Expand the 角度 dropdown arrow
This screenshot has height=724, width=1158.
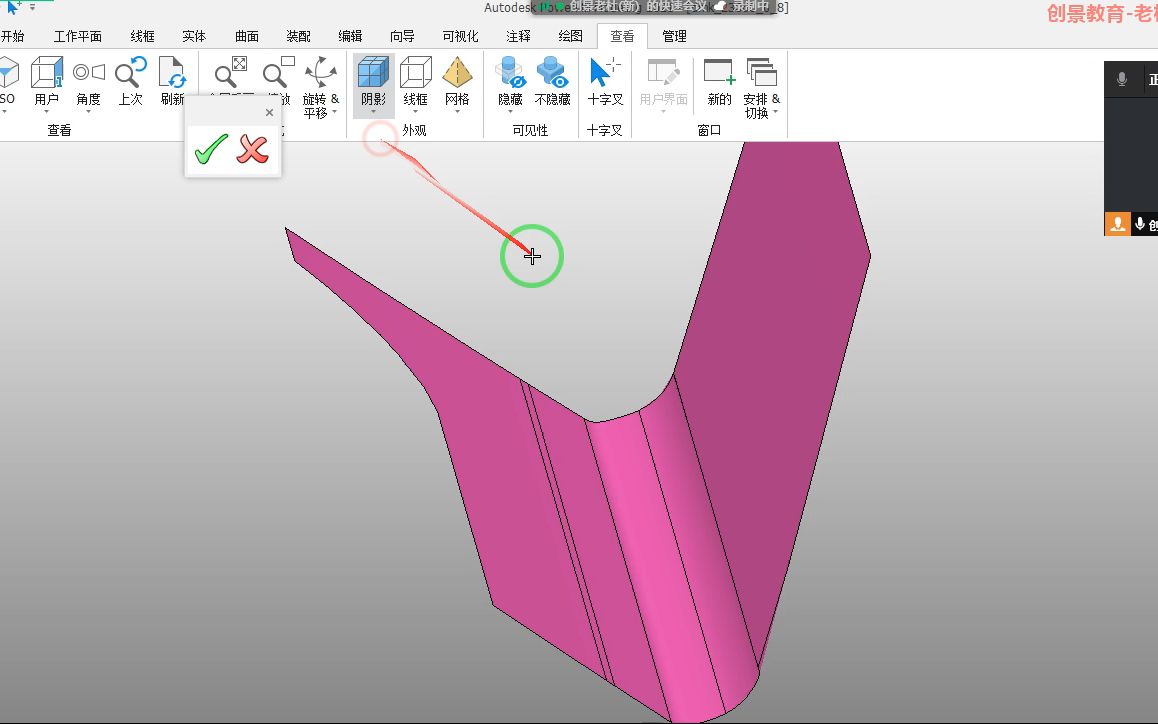88,112
